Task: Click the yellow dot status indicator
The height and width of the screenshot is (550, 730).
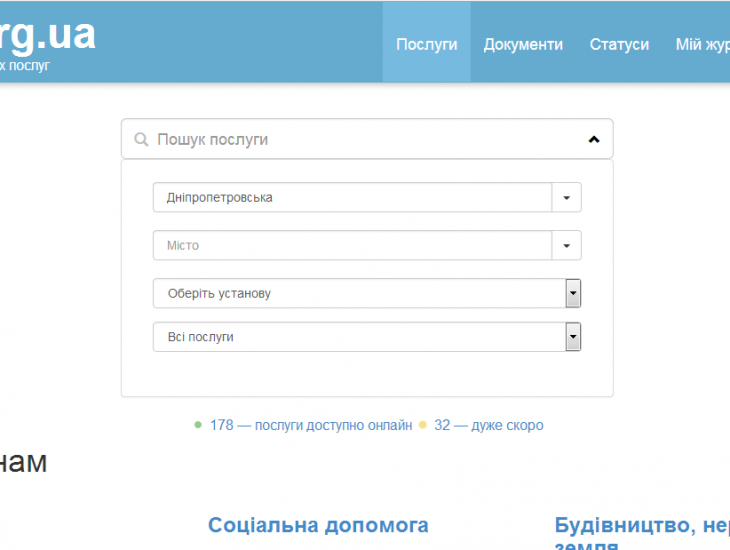Action: [423, 425]
